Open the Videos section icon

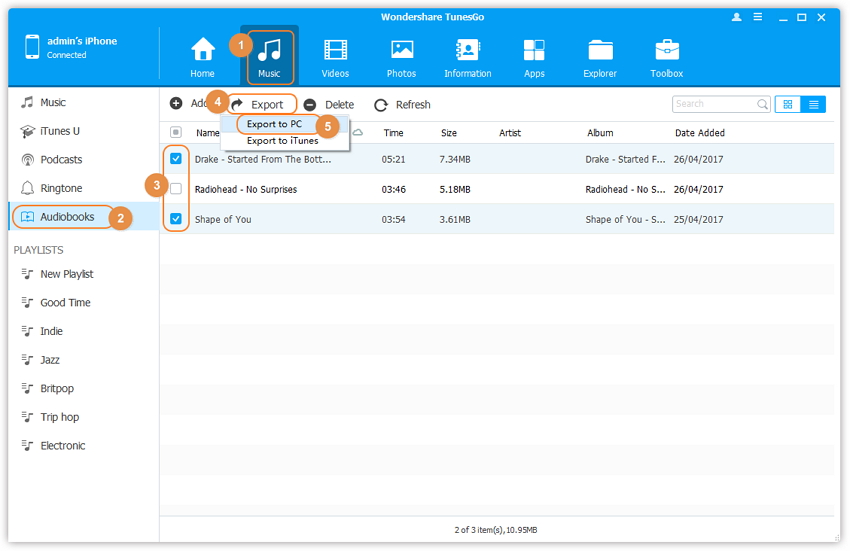[x=335, y=50]
